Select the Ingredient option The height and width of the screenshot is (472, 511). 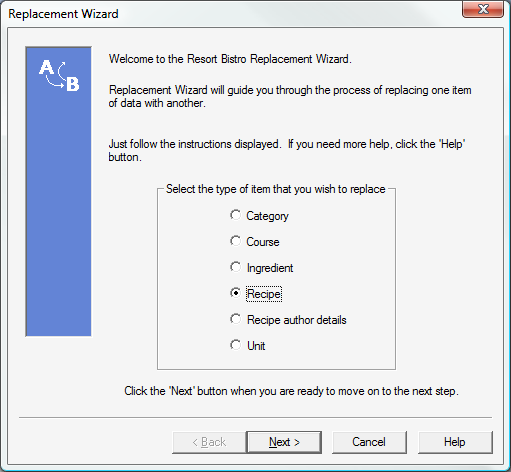[261, 268]
